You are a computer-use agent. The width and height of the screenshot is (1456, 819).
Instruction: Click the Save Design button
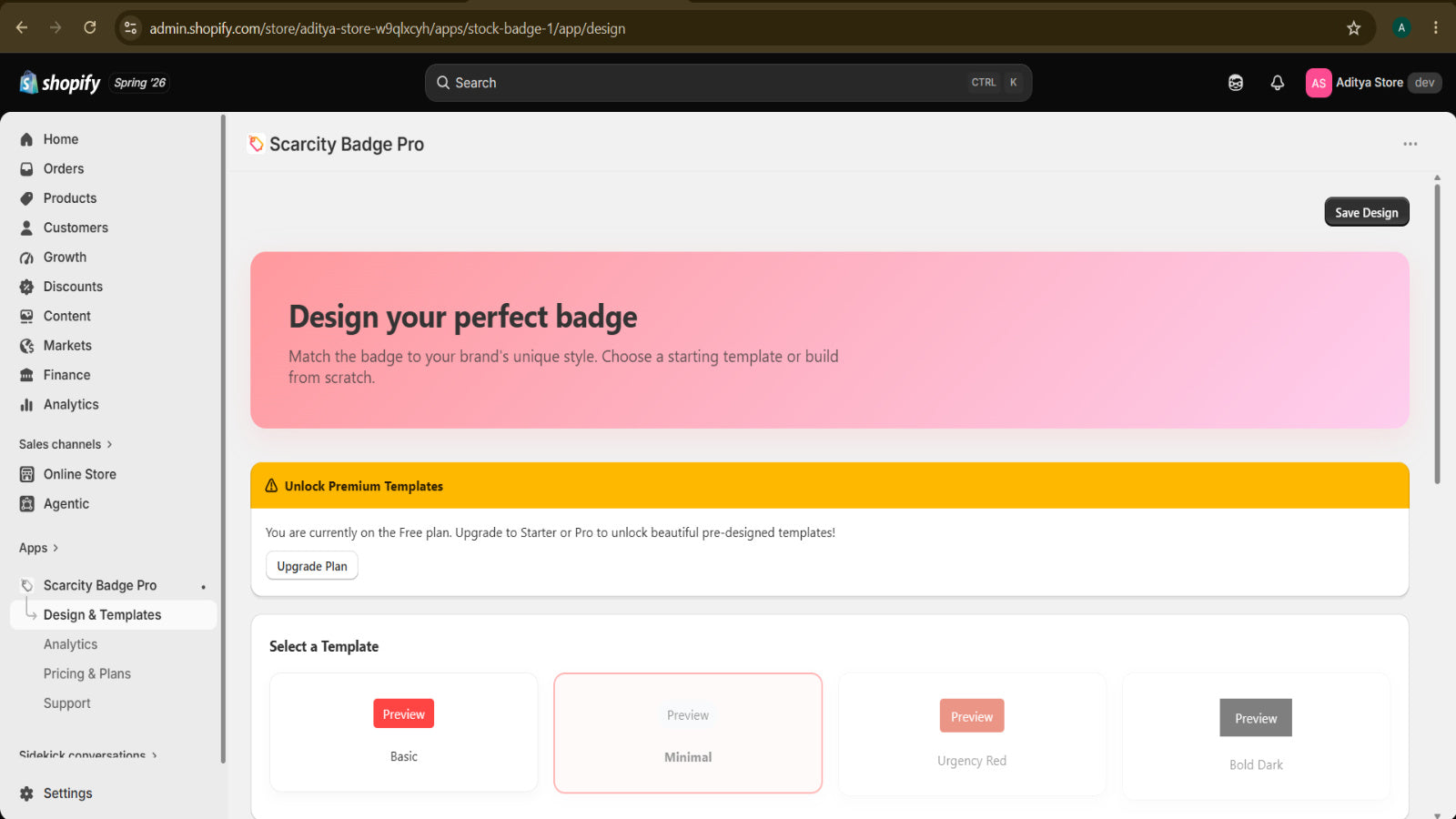[1366, 212]
